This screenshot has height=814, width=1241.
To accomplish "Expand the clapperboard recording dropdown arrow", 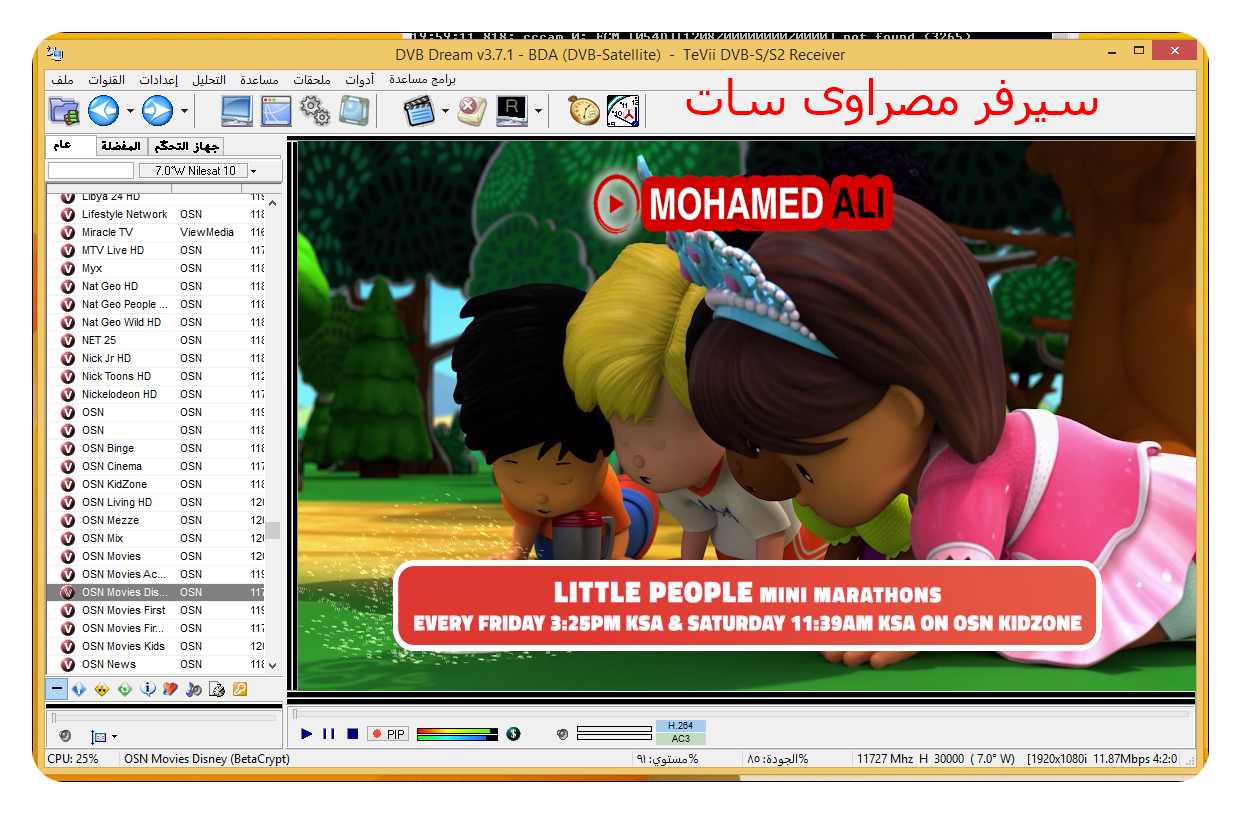I will (x=445, y=111).
